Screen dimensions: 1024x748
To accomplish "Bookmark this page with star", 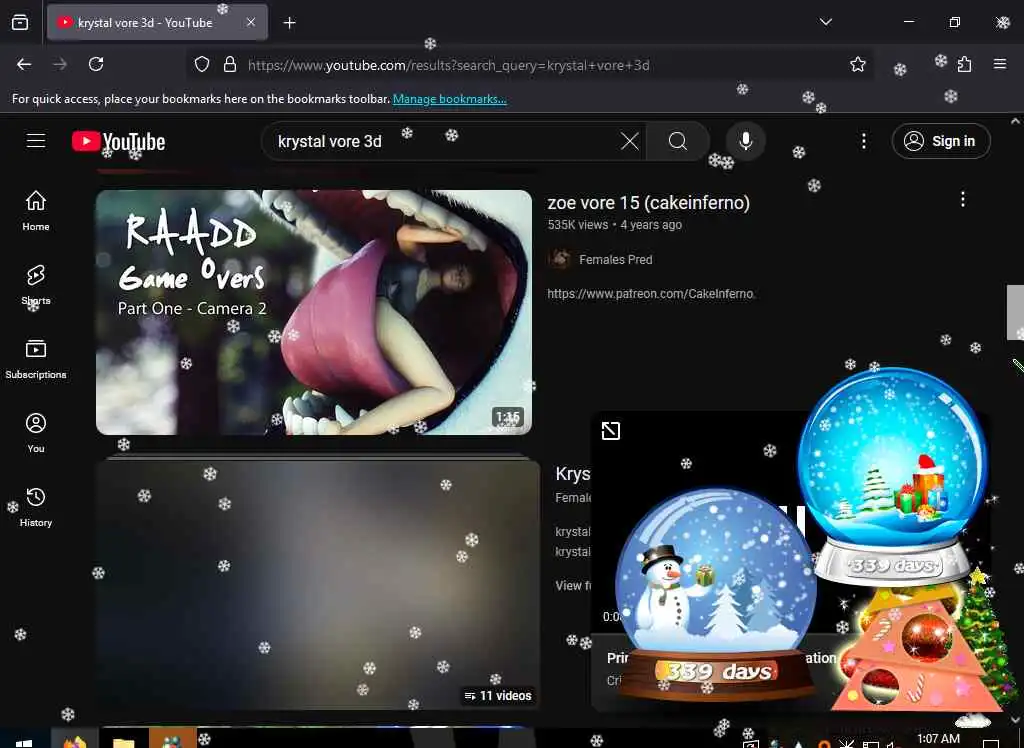I will click(x=857, y=64).
